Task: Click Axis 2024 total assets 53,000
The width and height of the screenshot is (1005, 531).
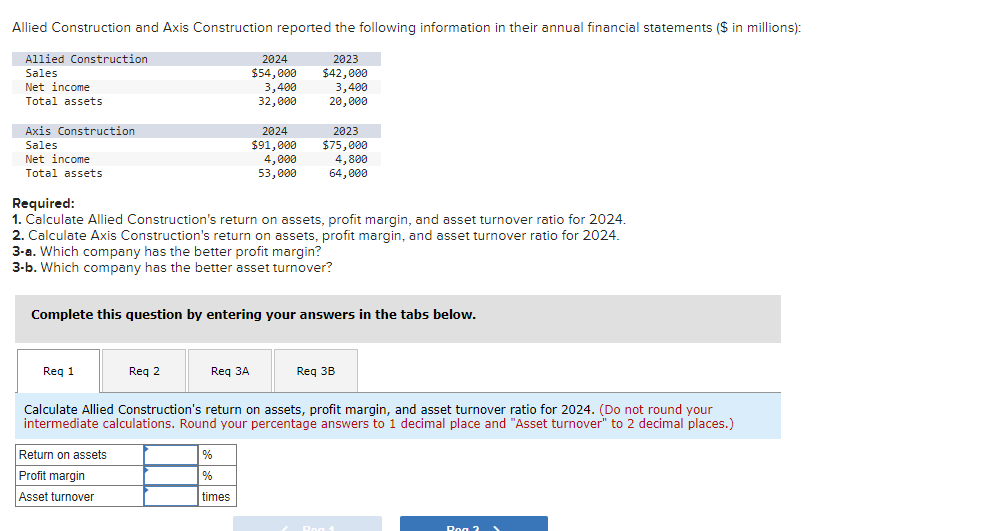Action: point(278,173)
